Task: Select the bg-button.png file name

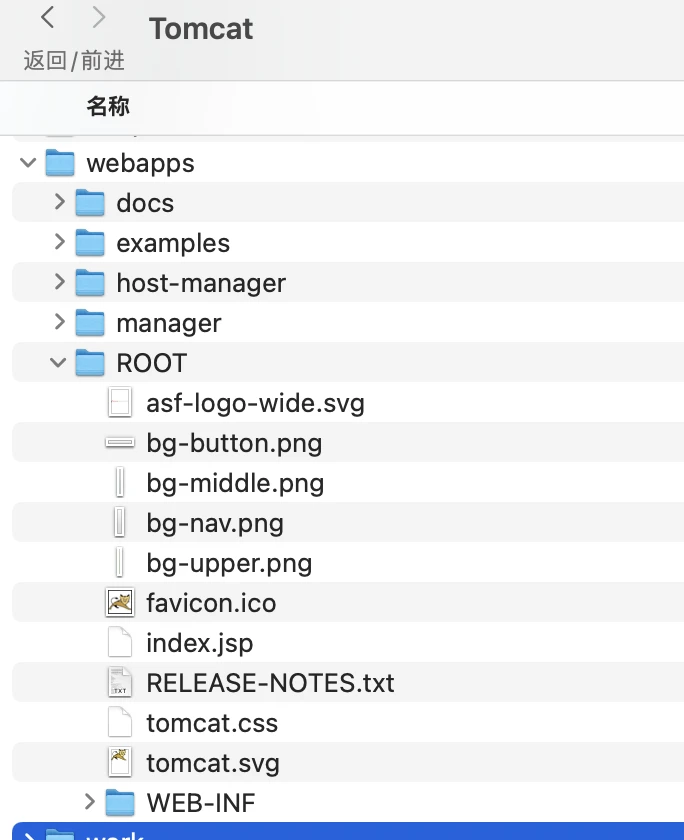Action: (234, 444)
